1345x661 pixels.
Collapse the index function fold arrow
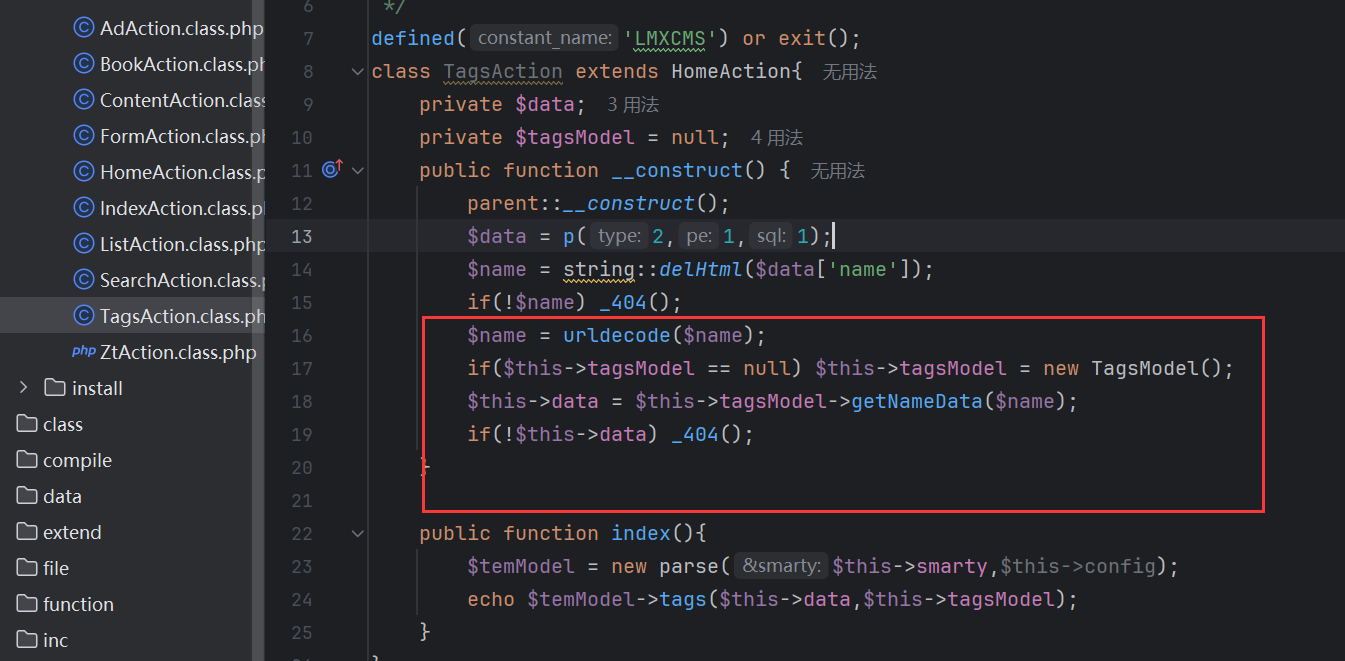coord(358,533)
